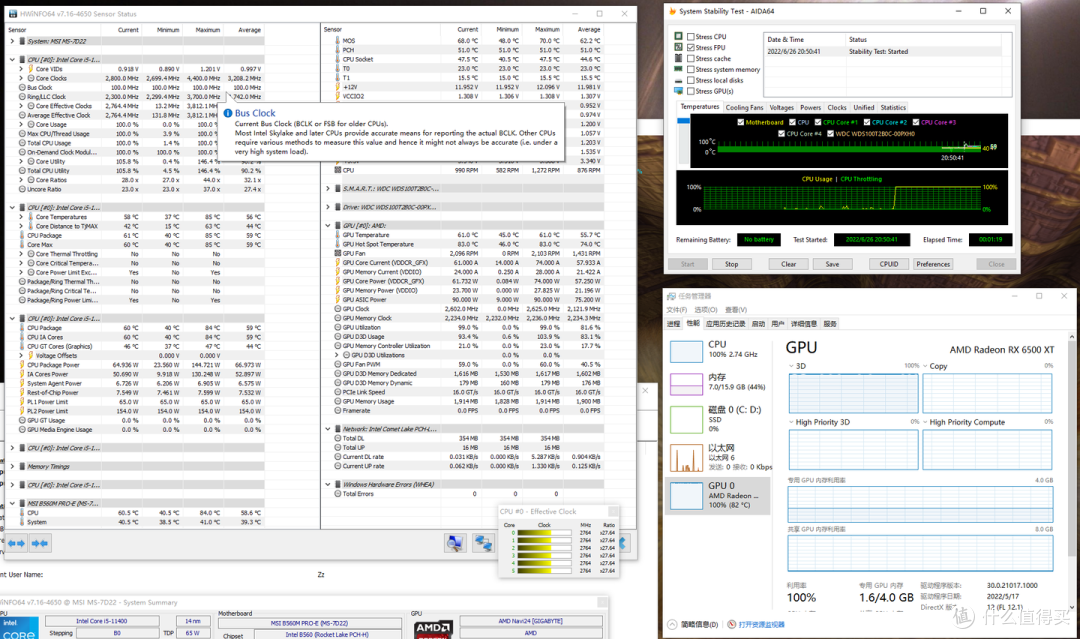
Task: Switch to the Statistics tab in AIDA64
Action: tap(893, 107)
